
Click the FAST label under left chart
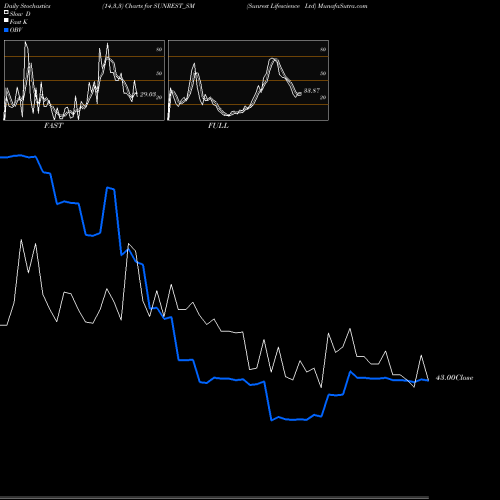click(53, 126)
